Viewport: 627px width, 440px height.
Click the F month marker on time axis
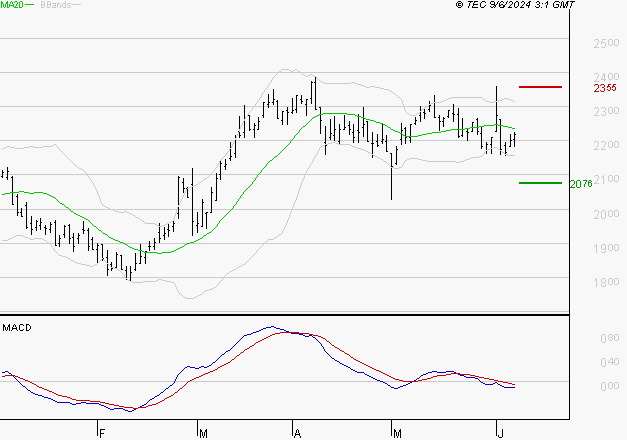tap(102, 433)
